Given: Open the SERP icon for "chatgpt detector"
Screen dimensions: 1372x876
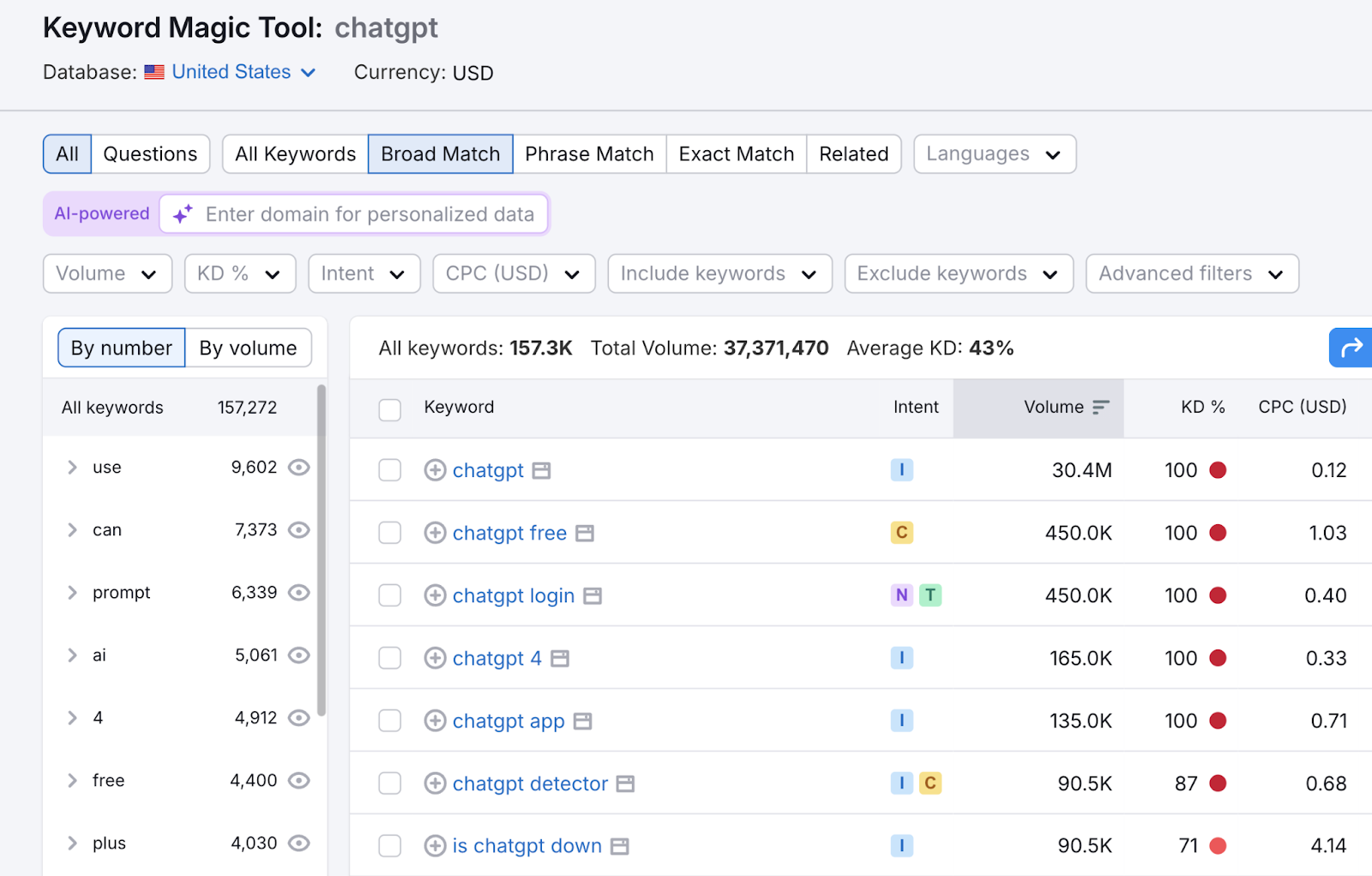Looking at the screenshot, I should click(625, 783).
